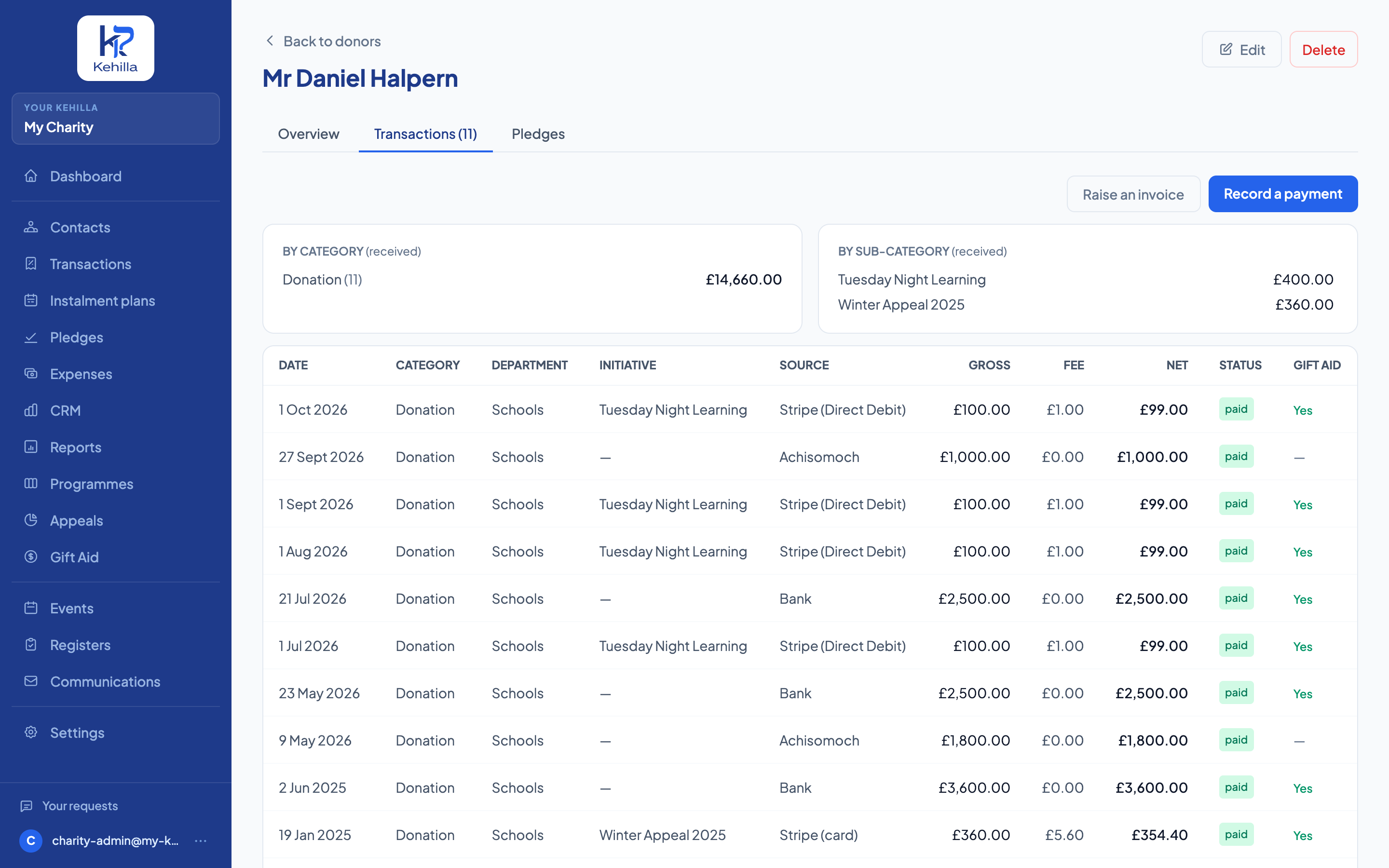Click the Events calendar icon
Viewport: 1389px width, 868px height.
[x=31, y=608]
